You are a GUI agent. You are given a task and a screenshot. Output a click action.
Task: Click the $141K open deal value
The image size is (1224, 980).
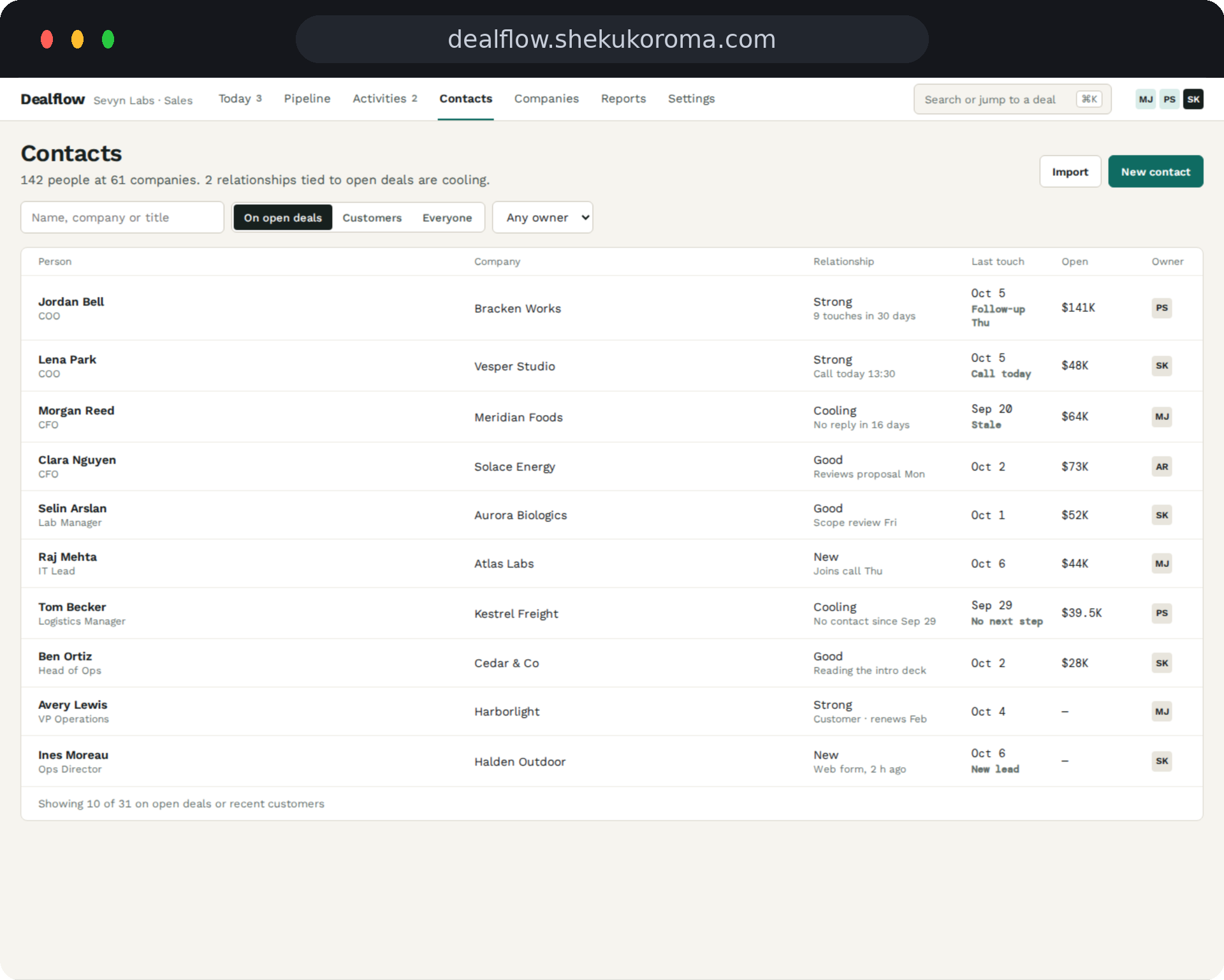point(1078,308)
